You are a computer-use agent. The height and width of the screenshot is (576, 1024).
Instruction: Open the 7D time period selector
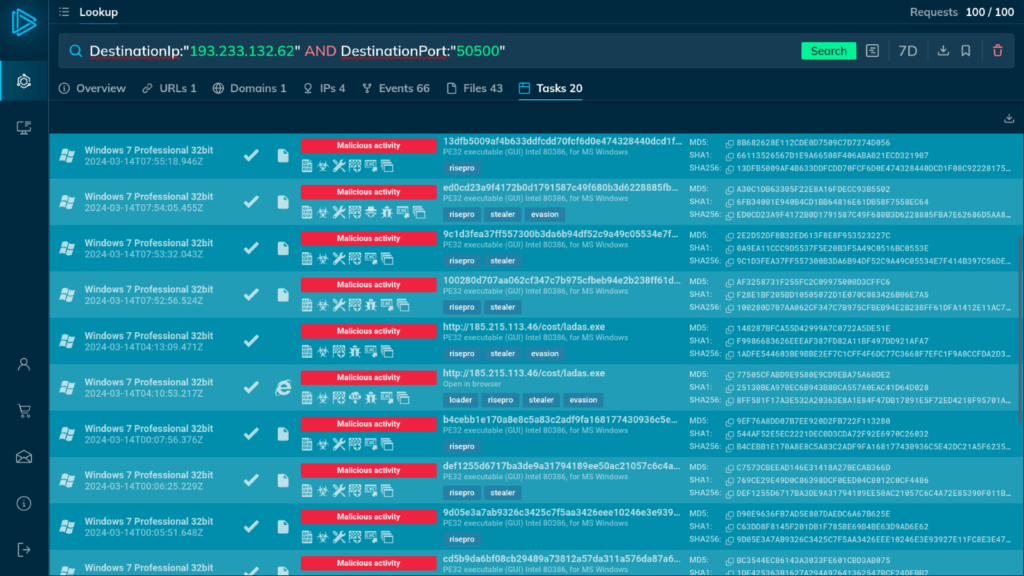pyautogui.click(x=908, y=51)
